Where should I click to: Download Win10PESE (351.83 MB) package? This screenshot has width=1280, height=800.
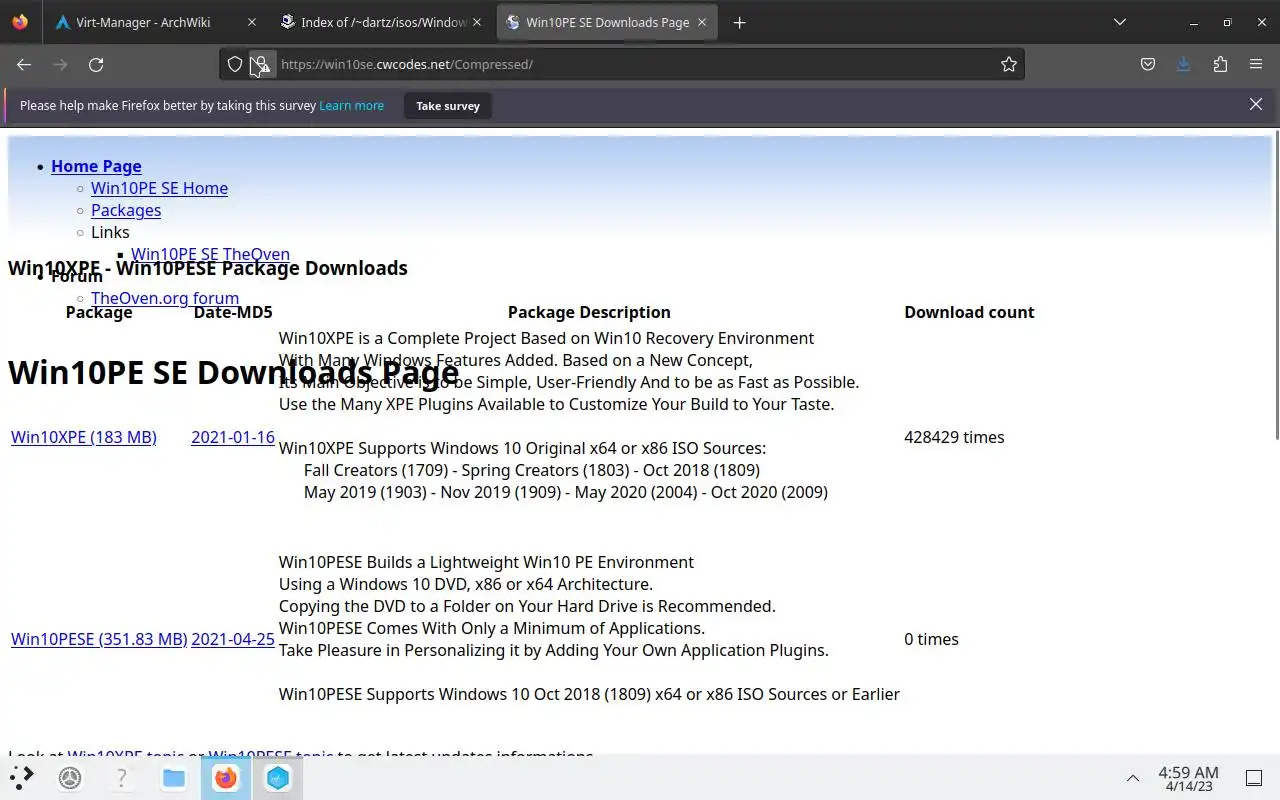pos(99,639)
